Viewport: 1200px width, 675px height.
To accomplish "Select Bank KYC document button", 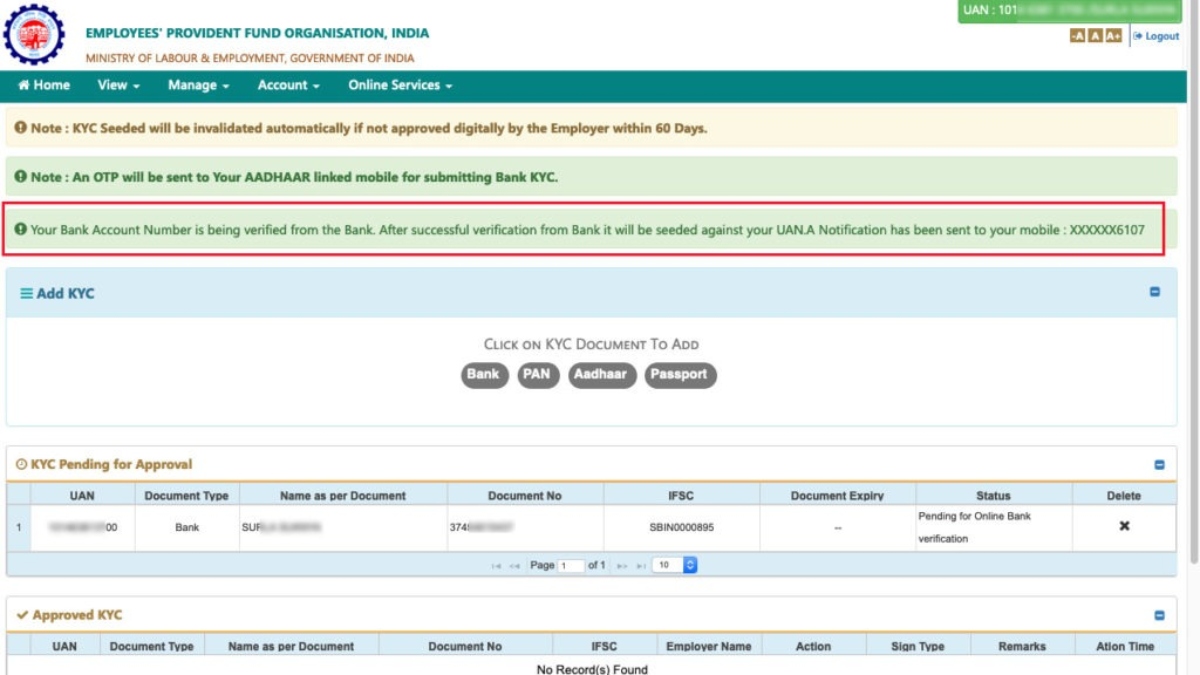I will [484, 375].
